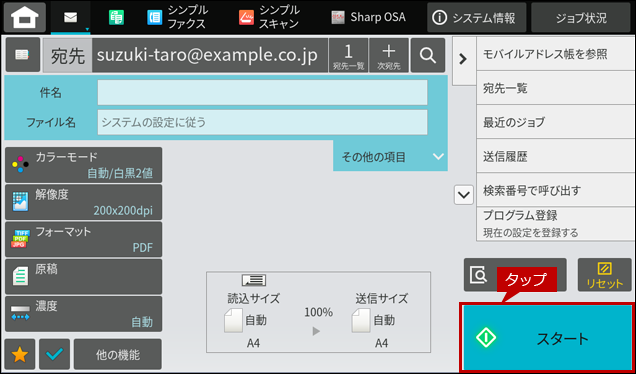Tap the 送信サイズ send size area

pyautogui.click(x=381, y=320)
